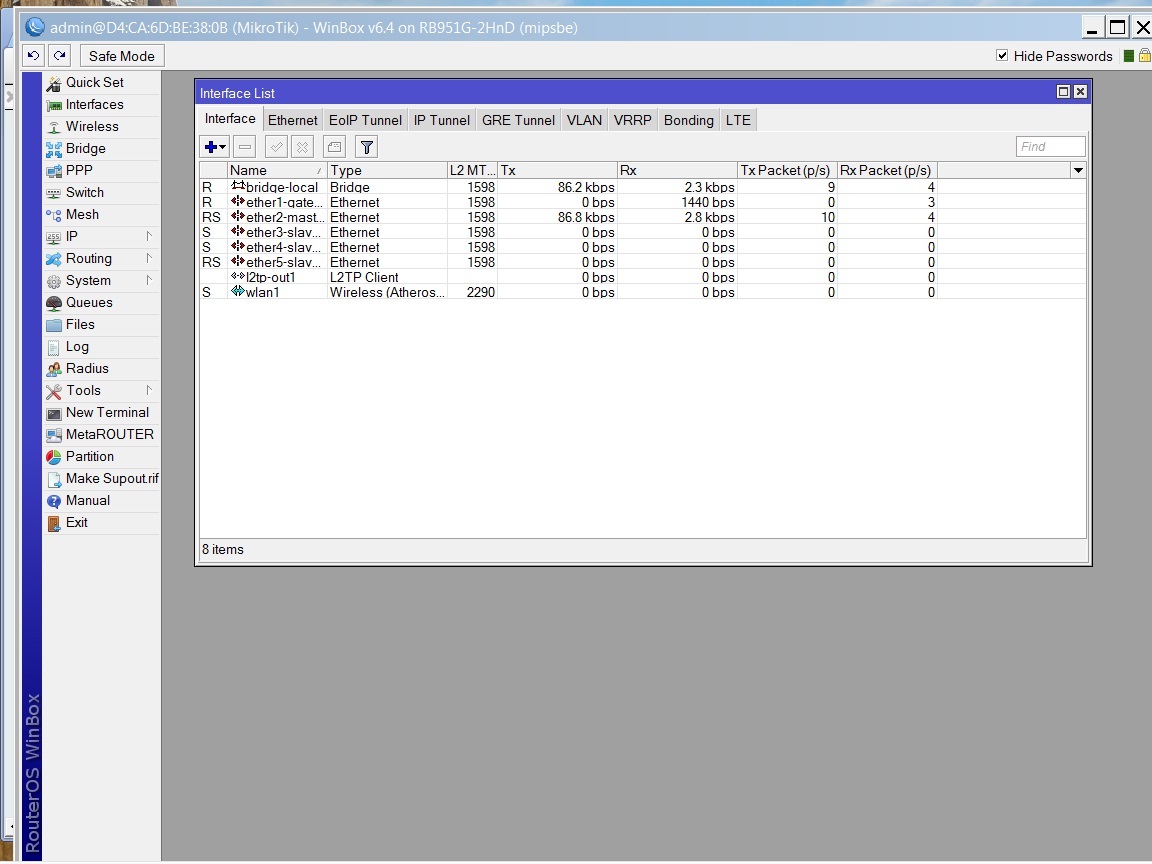The height and width of the screenshot is (864, 1152).
Task: Sort by the Tx column header
Action: coord(558,170)
